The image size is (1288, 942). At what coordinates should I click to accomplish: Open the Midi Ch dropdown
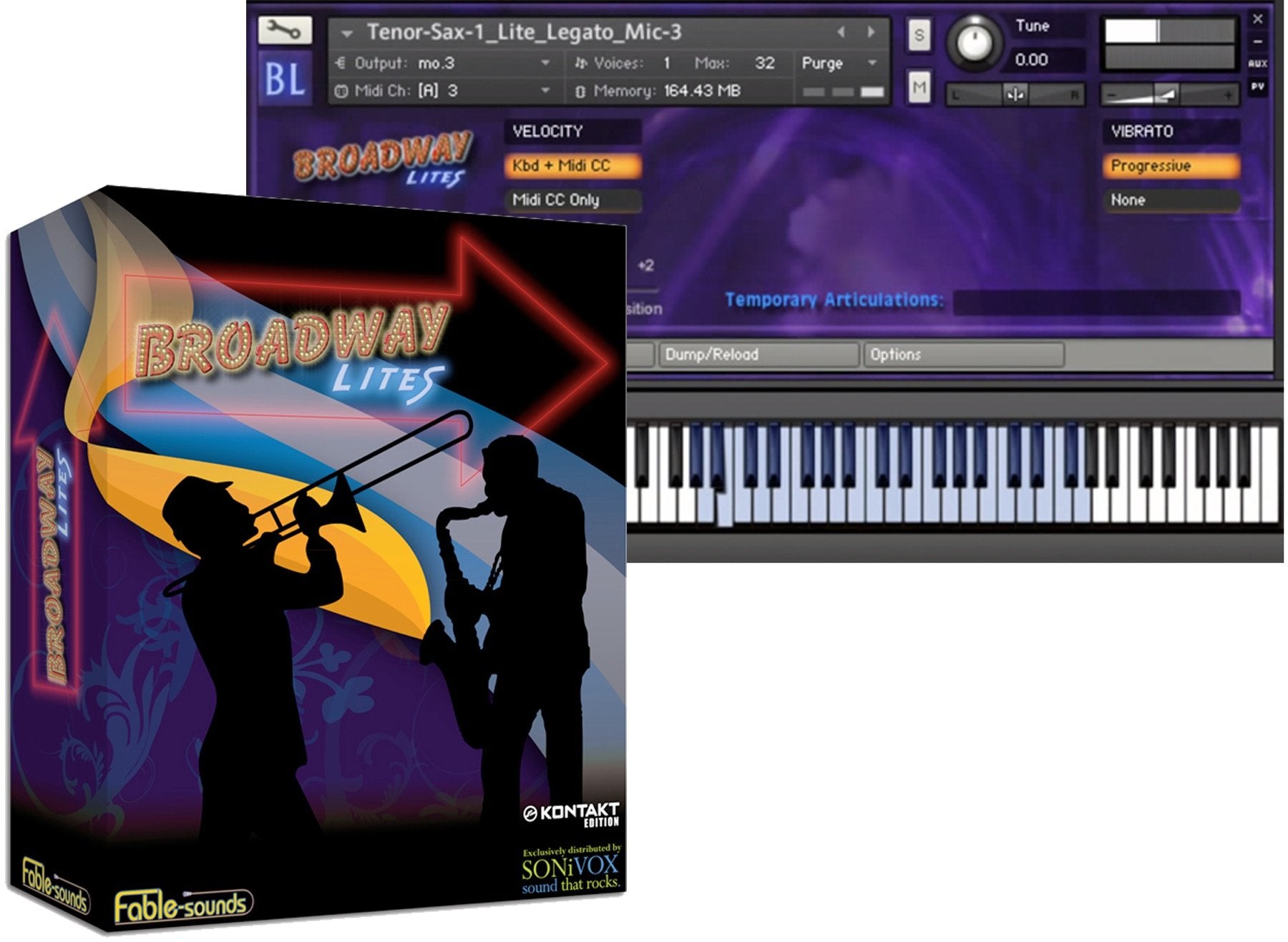pos(545,91)
